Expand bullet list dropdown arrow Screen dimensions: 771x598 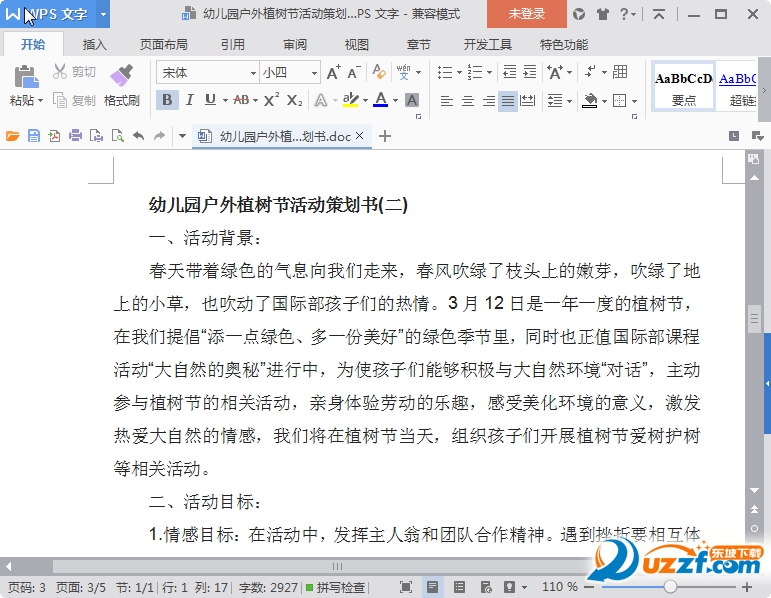coord(459,72)
